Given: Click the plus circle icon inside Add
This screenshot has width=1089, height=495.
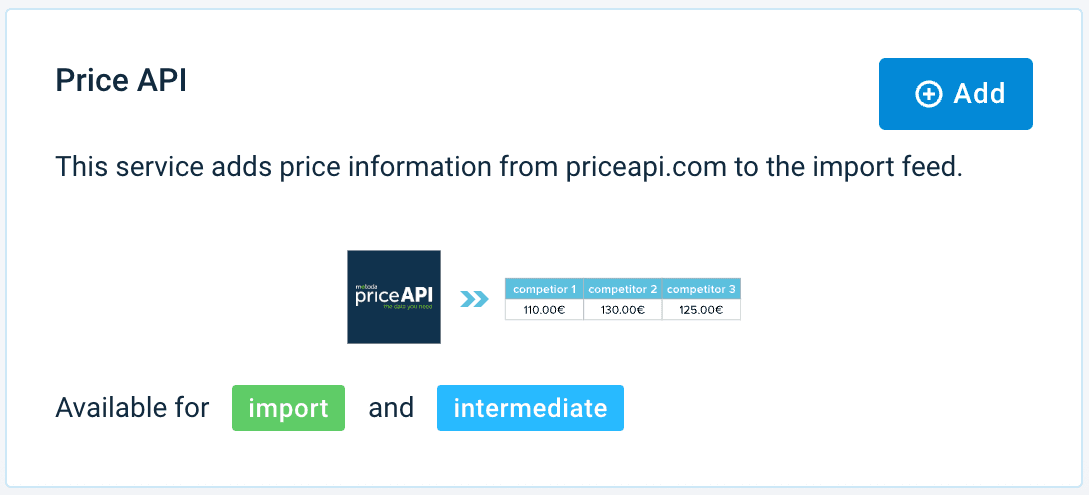Looking at the screenshot, I should (x=928, y=94).
